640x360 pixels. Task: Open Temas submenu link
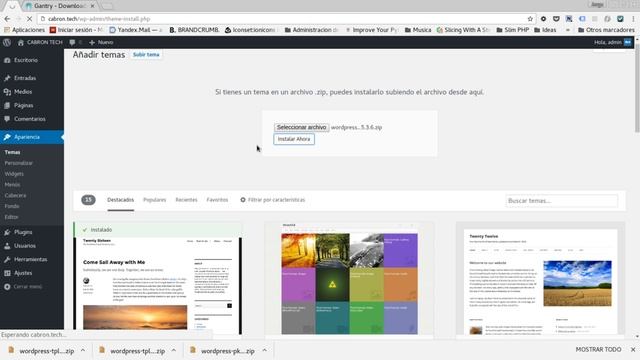pyautogui.click(x=12, y=152)
